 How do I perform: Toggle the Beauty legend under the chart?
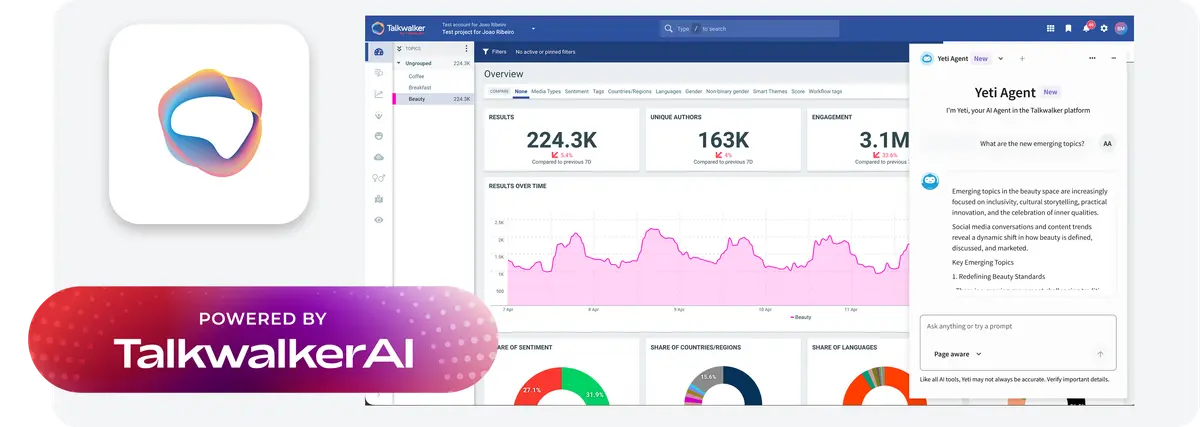coord(801,316)
